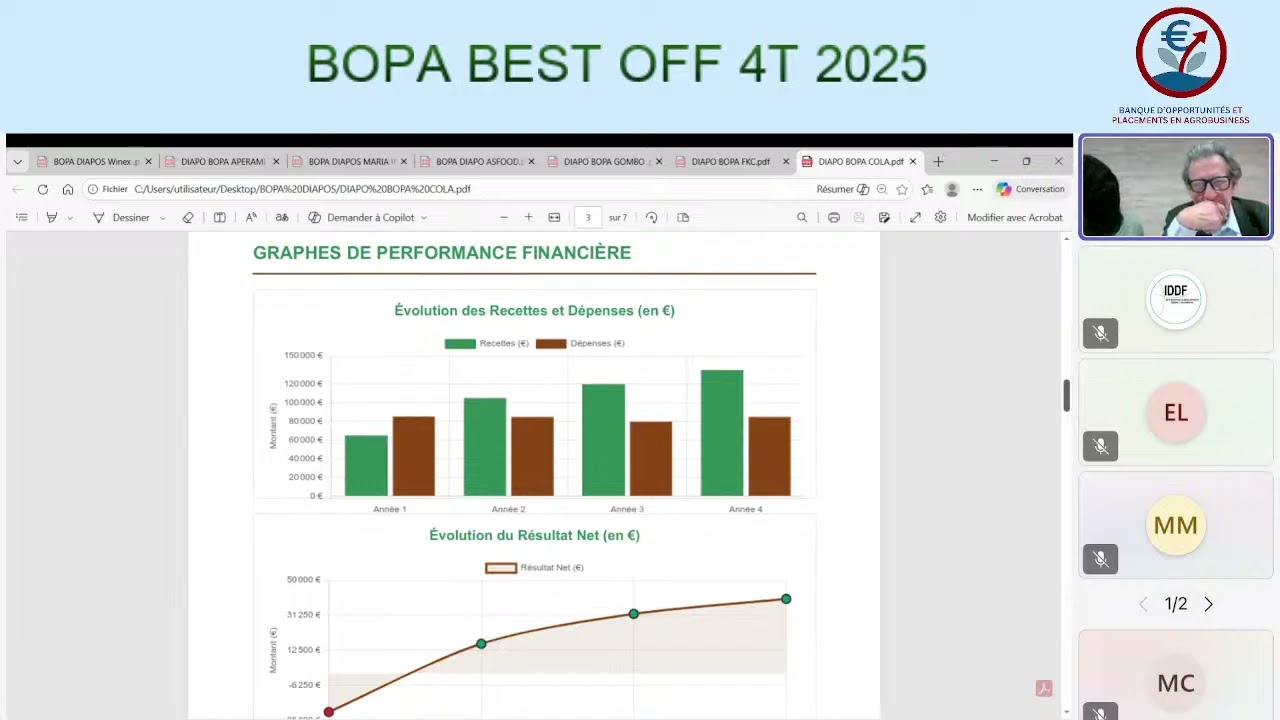Click the PDF search magnifier icon
Screen dimensions: 1280x720
[802, 217]
